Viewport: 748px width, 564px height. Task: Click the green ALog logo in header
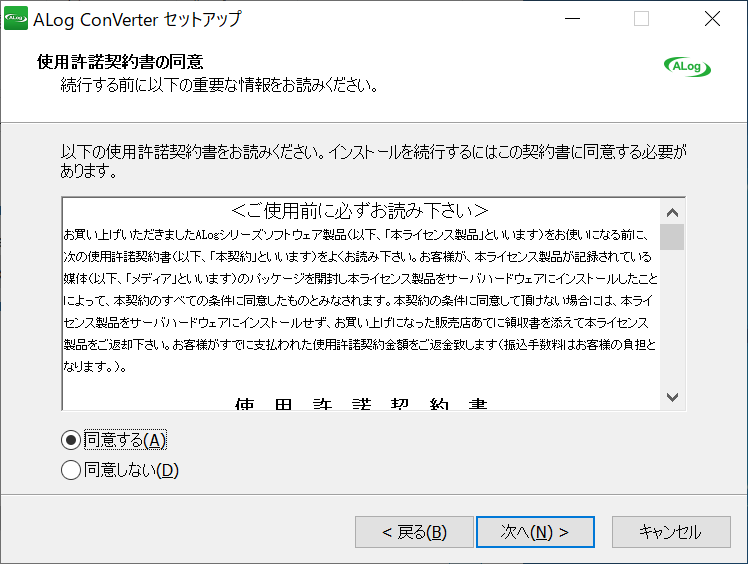[687, 67]
